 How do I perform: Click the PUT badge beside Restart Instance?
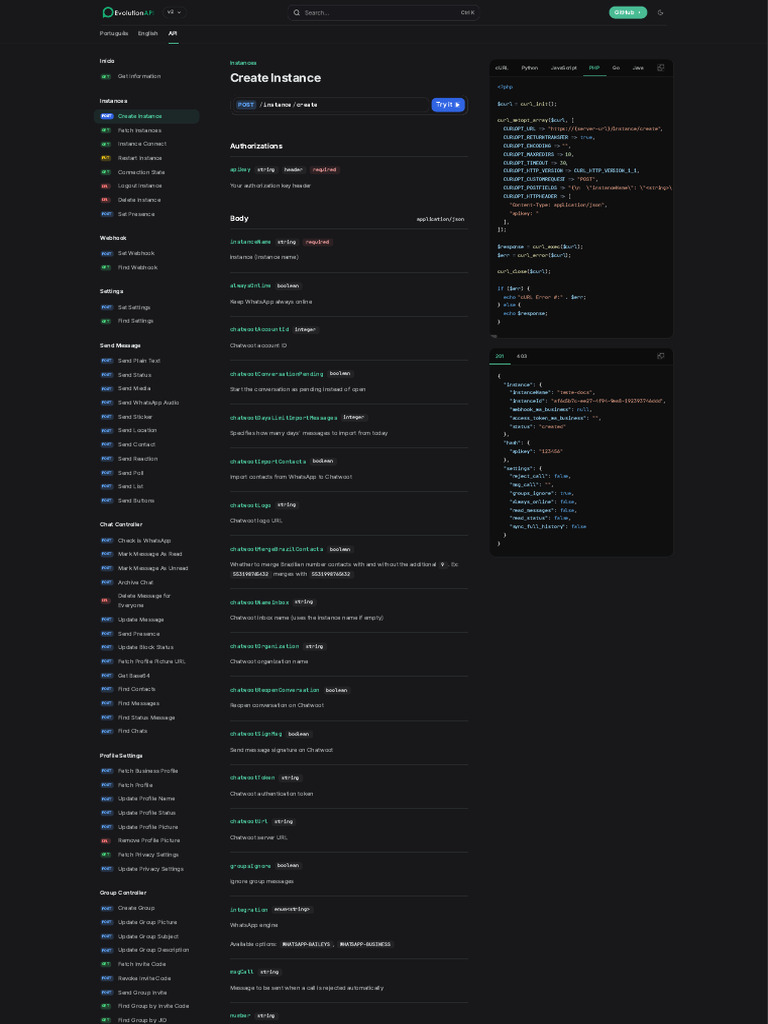point(106,158)
